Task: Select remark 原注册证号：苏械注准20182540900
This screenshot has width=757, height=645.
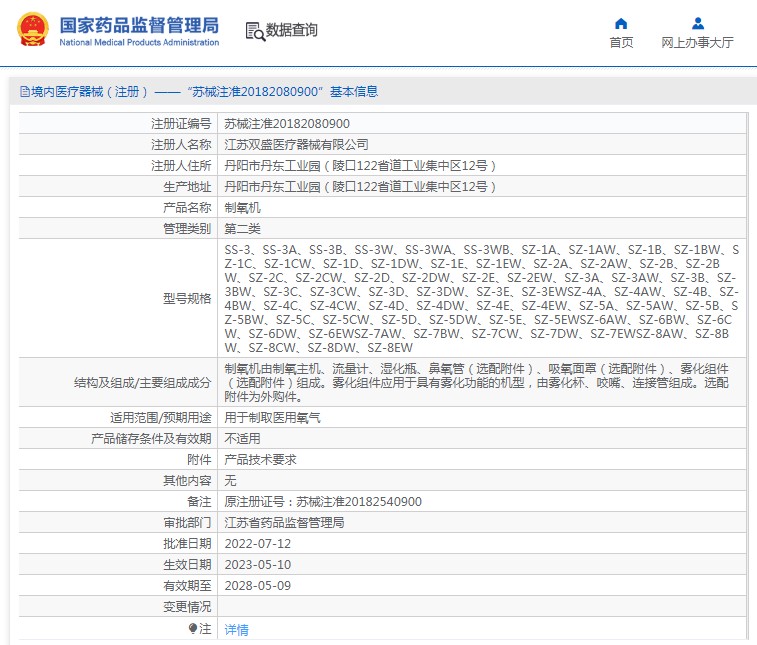Action: pyautogui.click(x=323, y=502)
